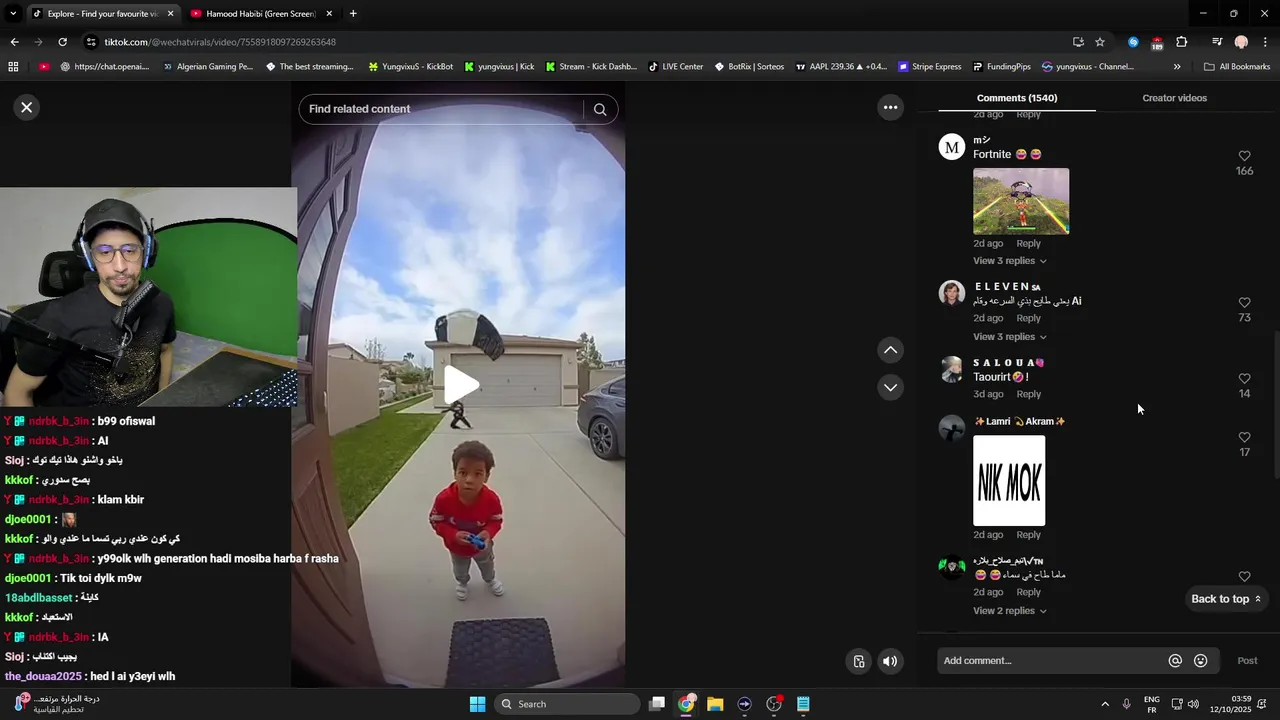
Task: Open Chrome's three-dot menu
Action: 1265,42
